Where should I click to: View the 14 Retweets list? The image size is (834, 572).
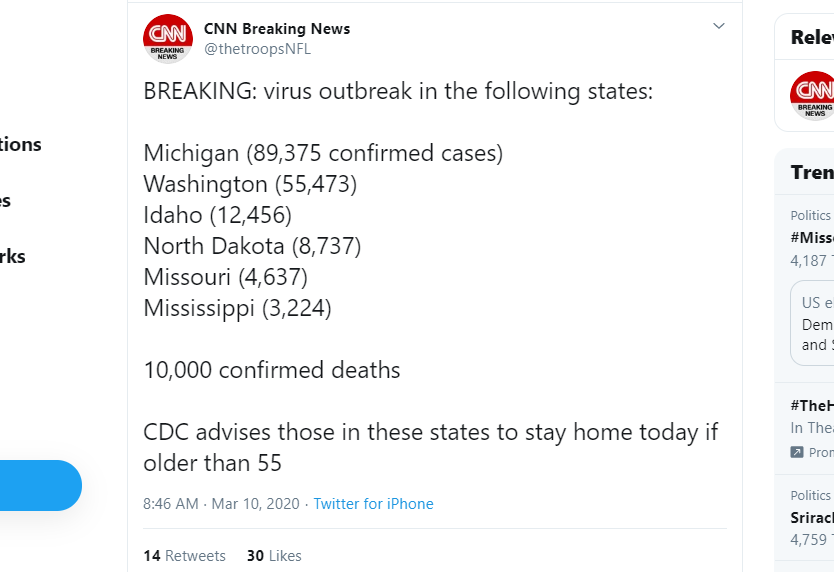tap(185, 556)
